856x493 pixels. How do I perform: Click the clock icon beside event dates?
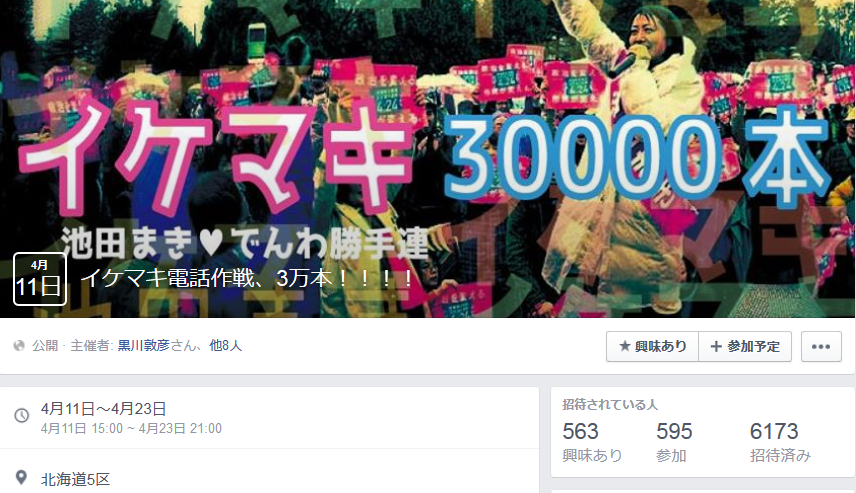point(21,415)
